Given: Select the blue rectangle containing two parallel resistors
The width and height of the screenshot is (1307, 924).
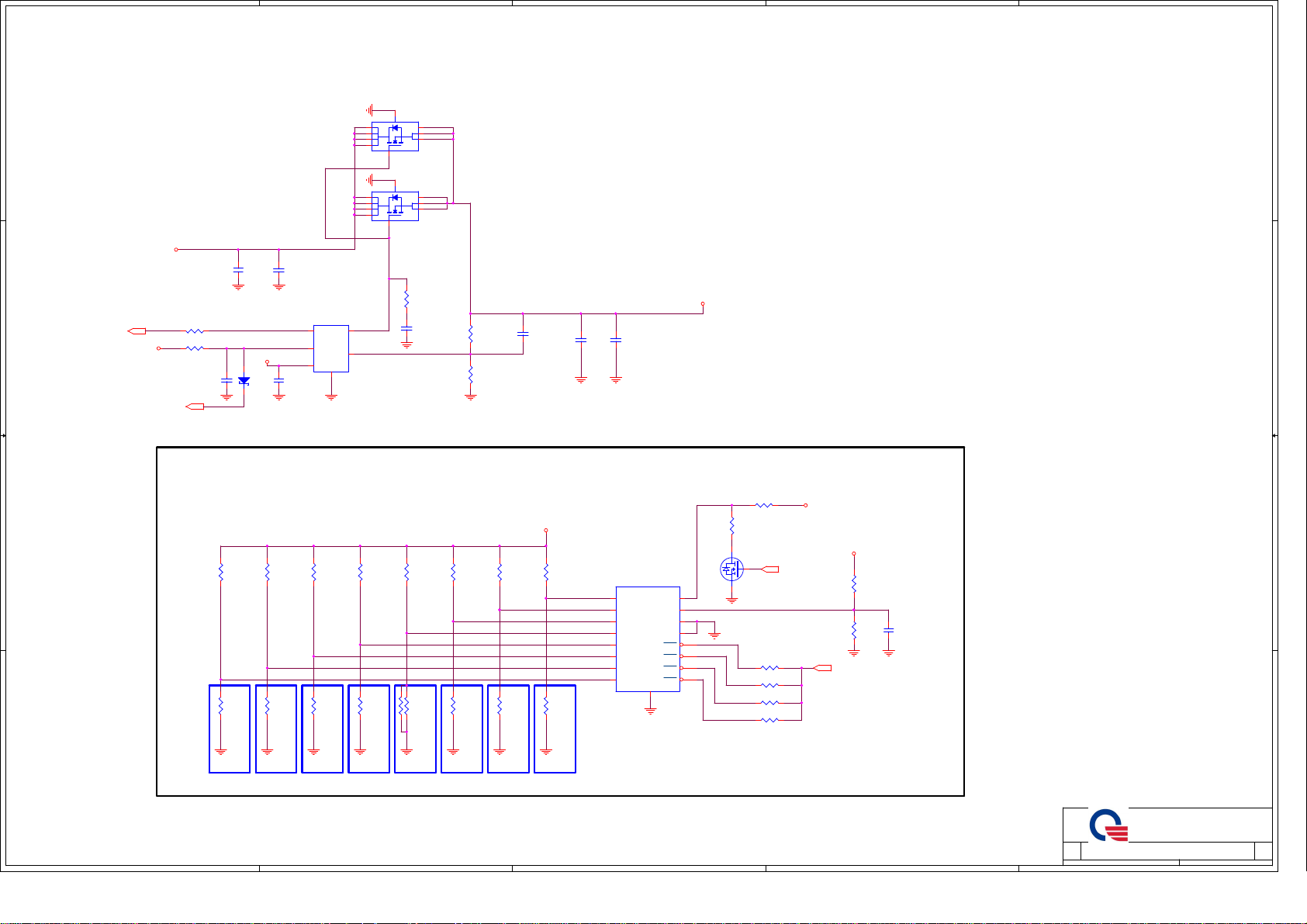Looking at the screenshot, I should point(415,729).
